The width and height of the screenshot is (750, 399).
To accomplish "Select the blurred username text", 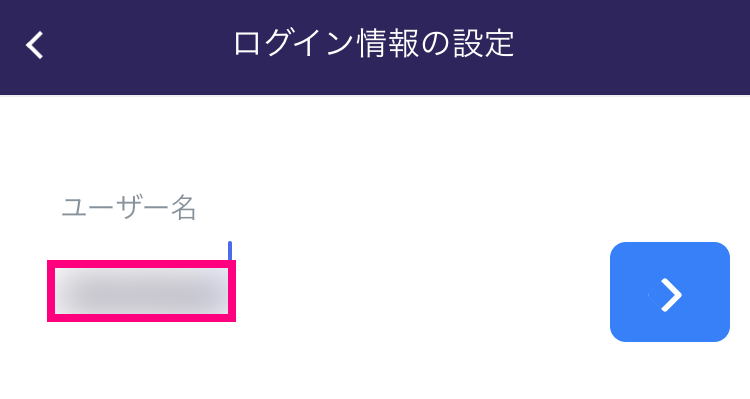I will 142,291.
